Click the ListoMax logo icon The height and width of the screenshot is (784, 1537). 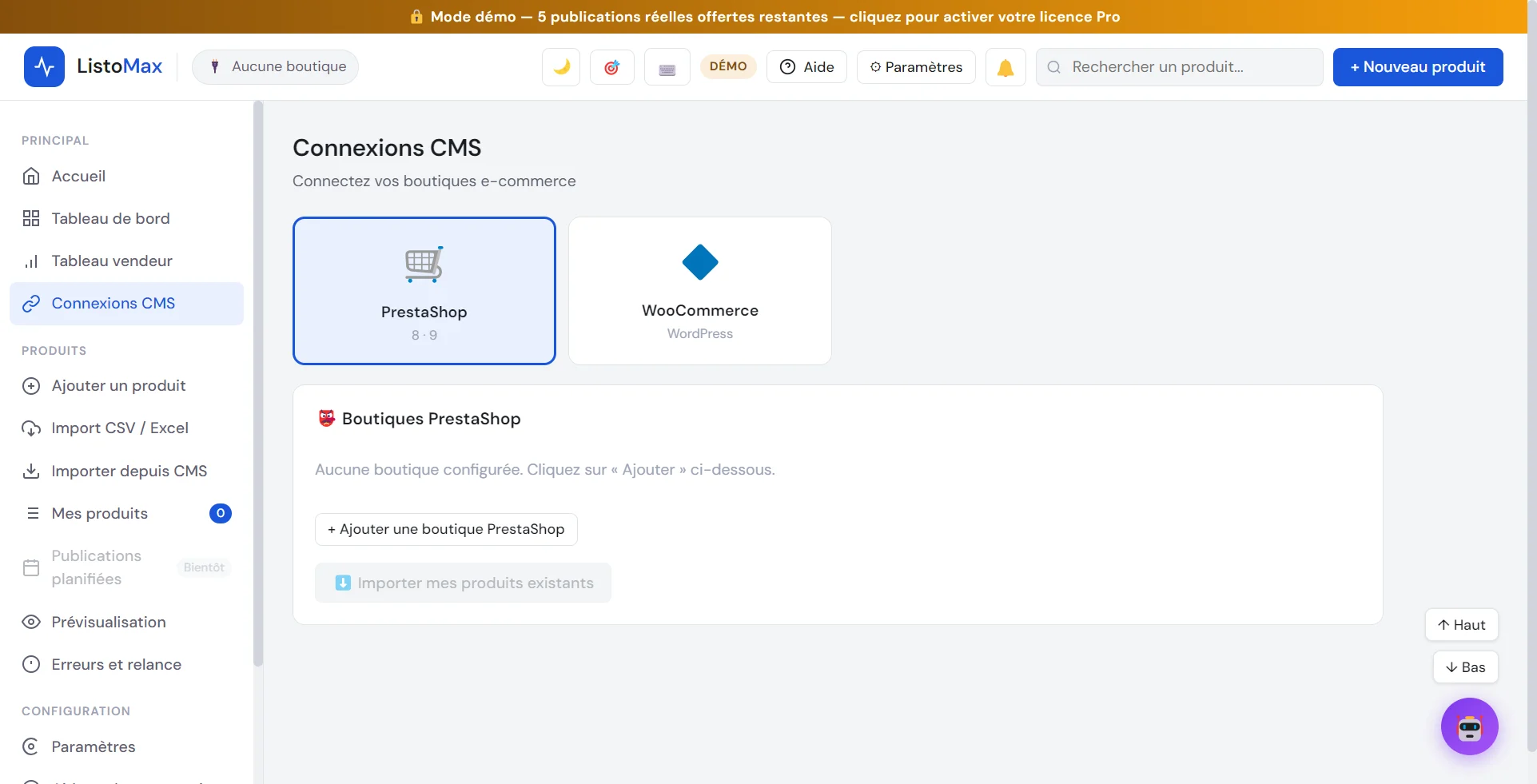pyautogui.click(x=44, y=66)
